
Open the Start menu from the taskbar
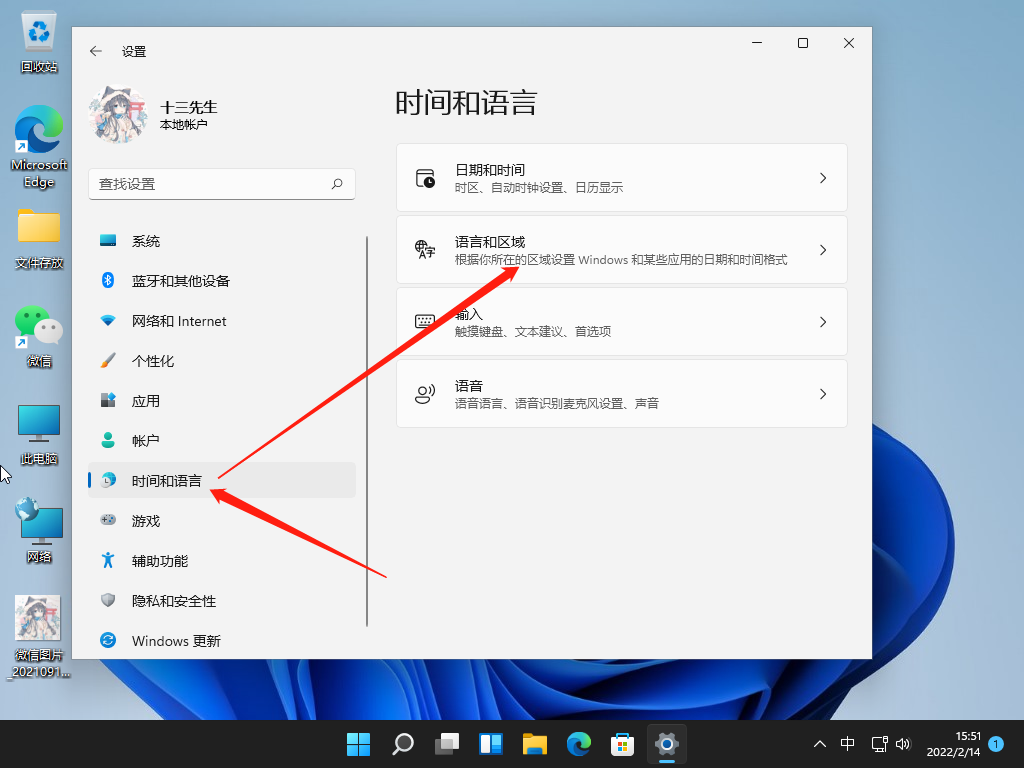point(358,744)
